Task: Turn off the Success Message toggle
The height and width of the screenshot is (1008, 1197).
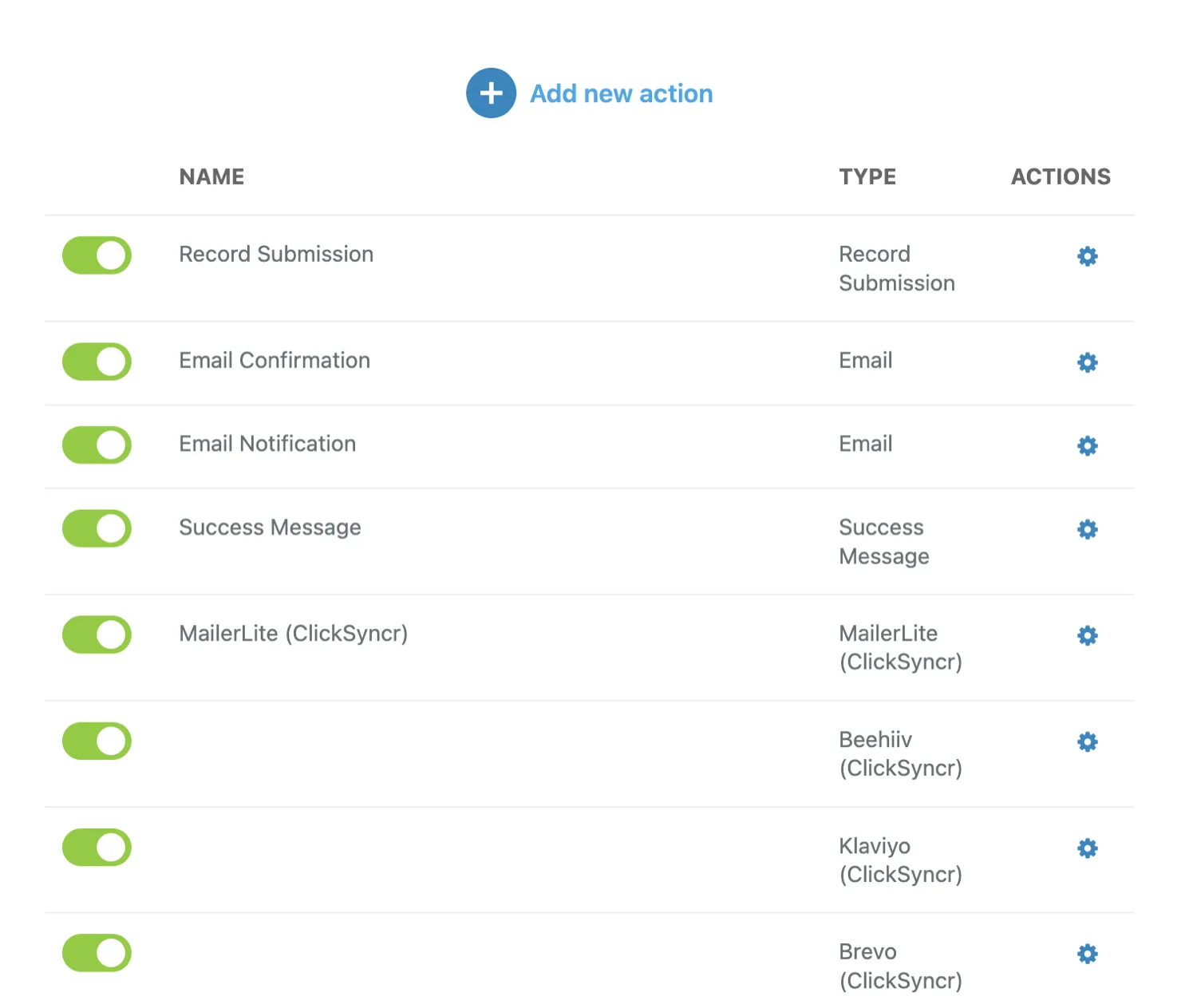Action: [x=97, y=528]
